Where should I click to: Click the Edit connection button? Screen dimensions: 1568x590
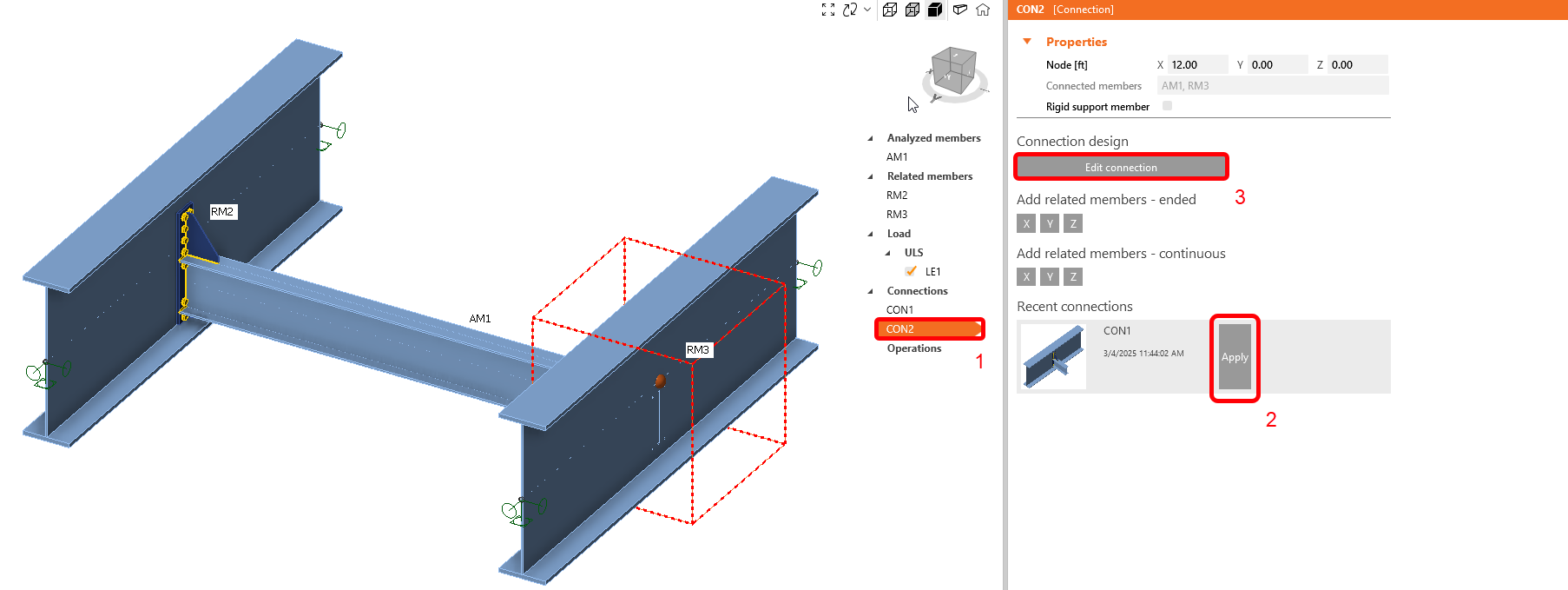pos(1121,167)
